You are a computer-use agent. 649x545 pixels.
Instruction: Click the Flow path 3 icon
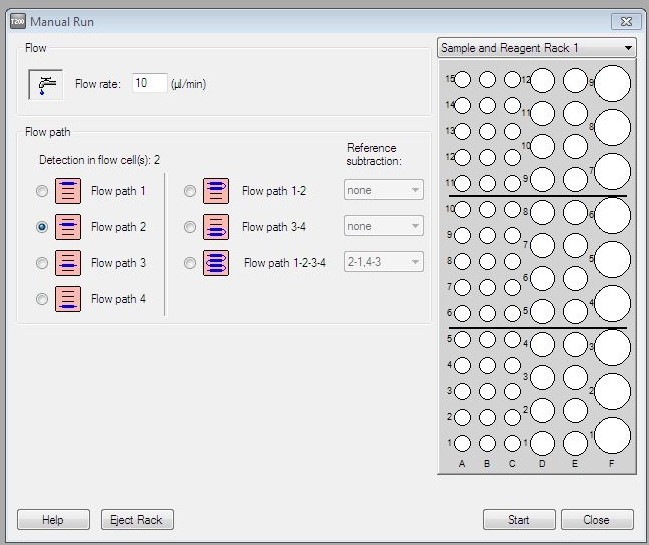67,263
